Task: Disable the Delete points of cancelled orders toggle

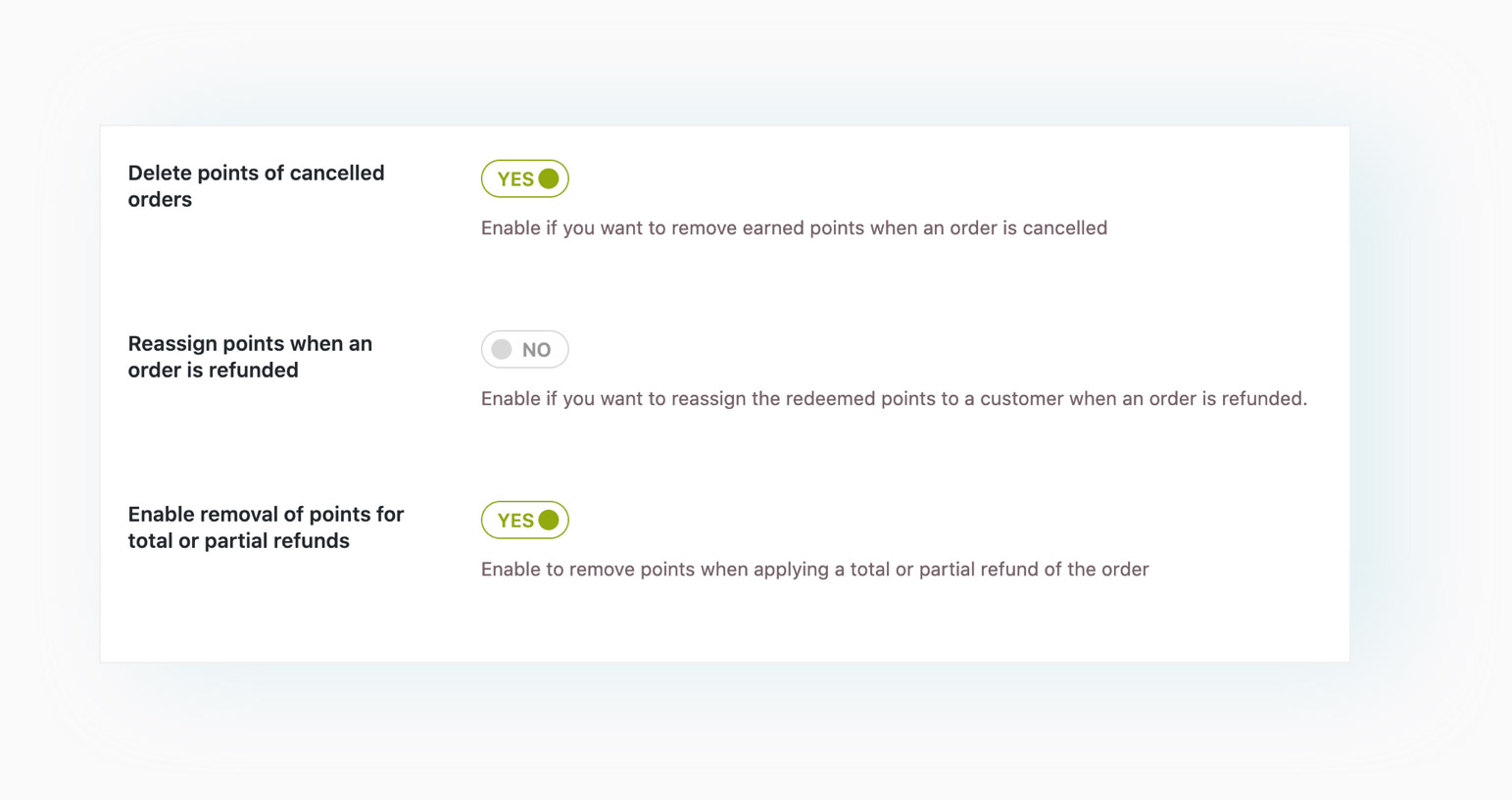Action: [x=524, y=178]
